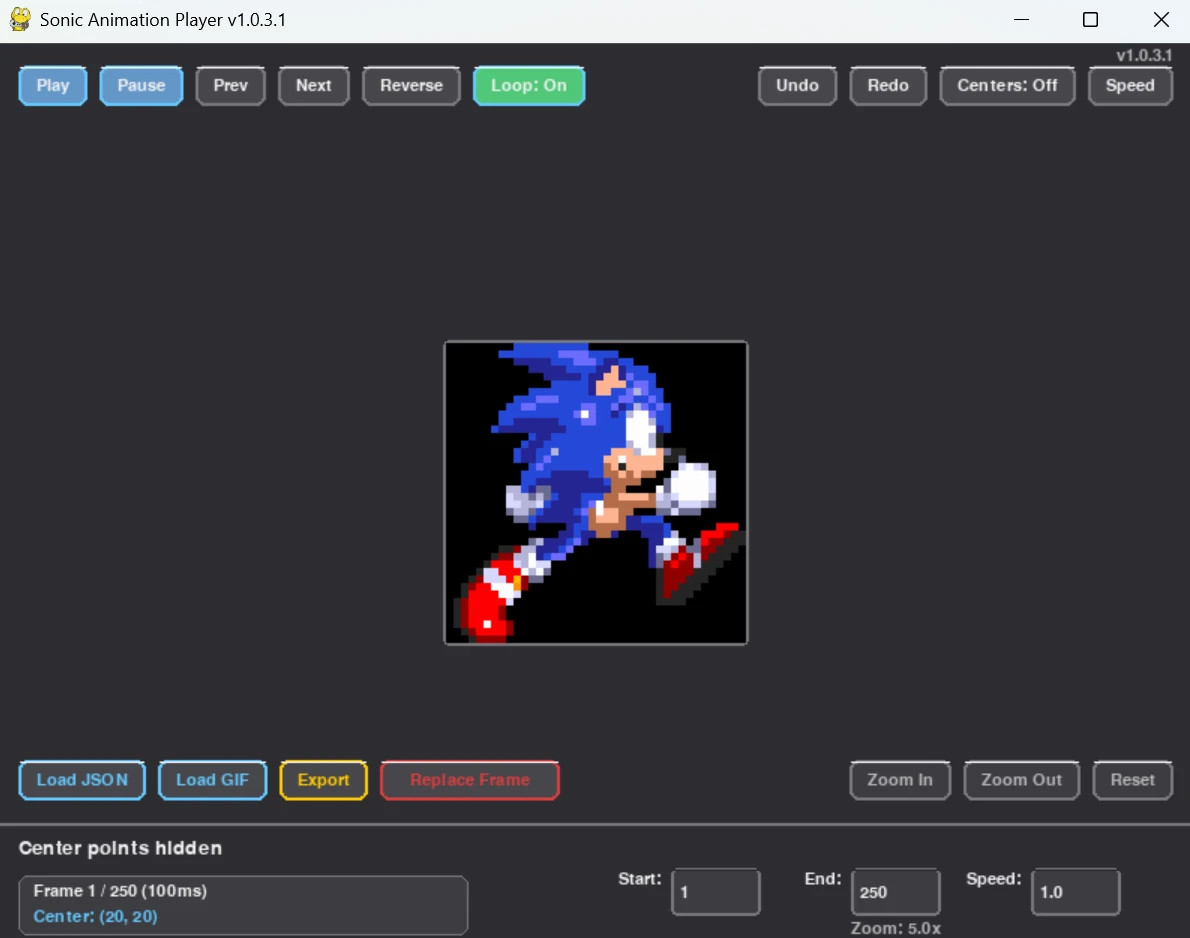The width and height of the screenshot is (1190, 938).
Task: Click the Speed value input field
Action: coord(1075,892)
